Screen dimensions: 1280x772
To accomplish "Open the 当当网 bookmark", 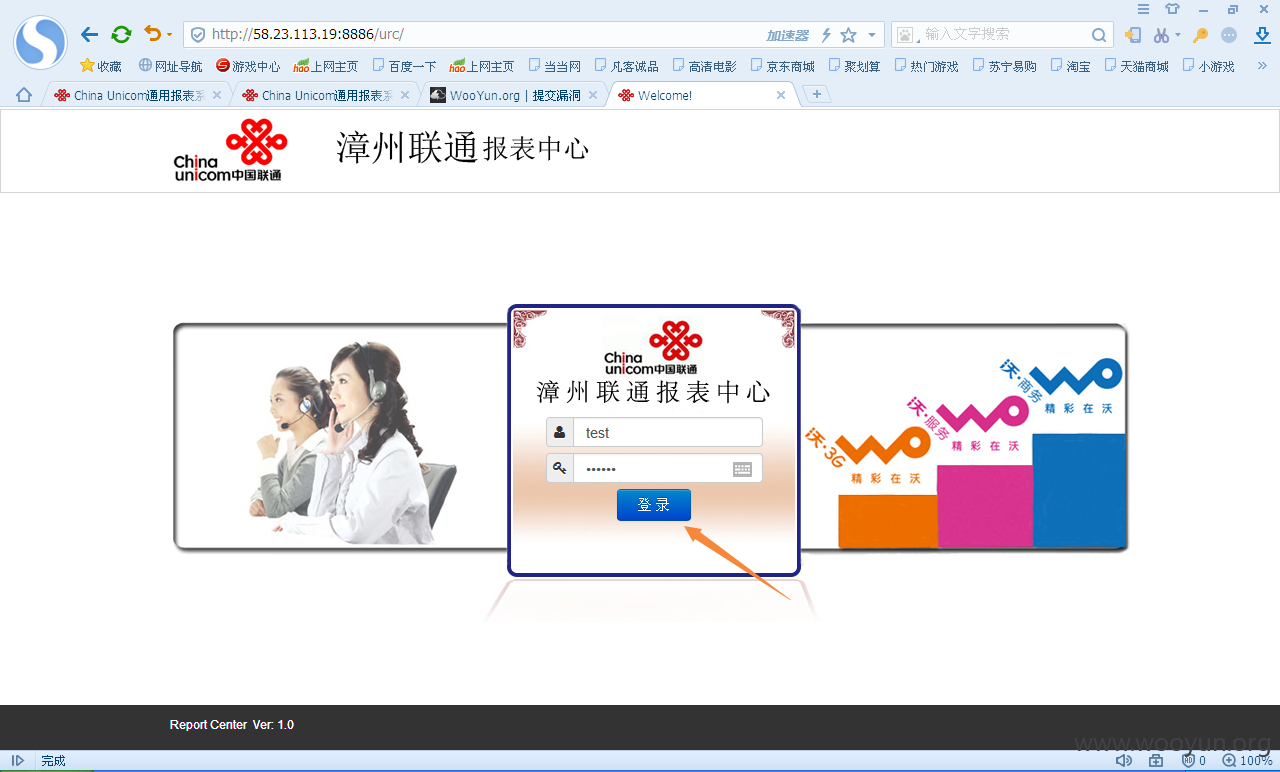I will pyautogui.click(x=554, y=66).
